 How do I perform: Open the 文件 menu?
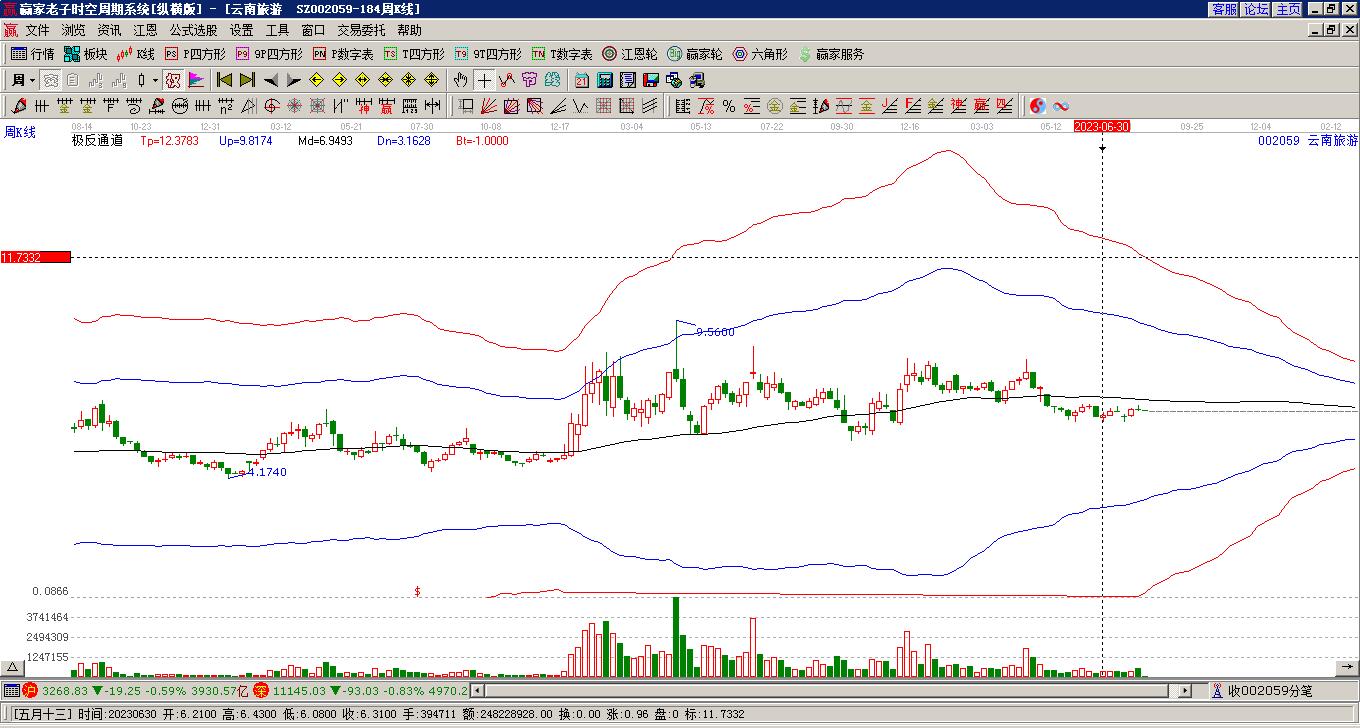(38, 31)
